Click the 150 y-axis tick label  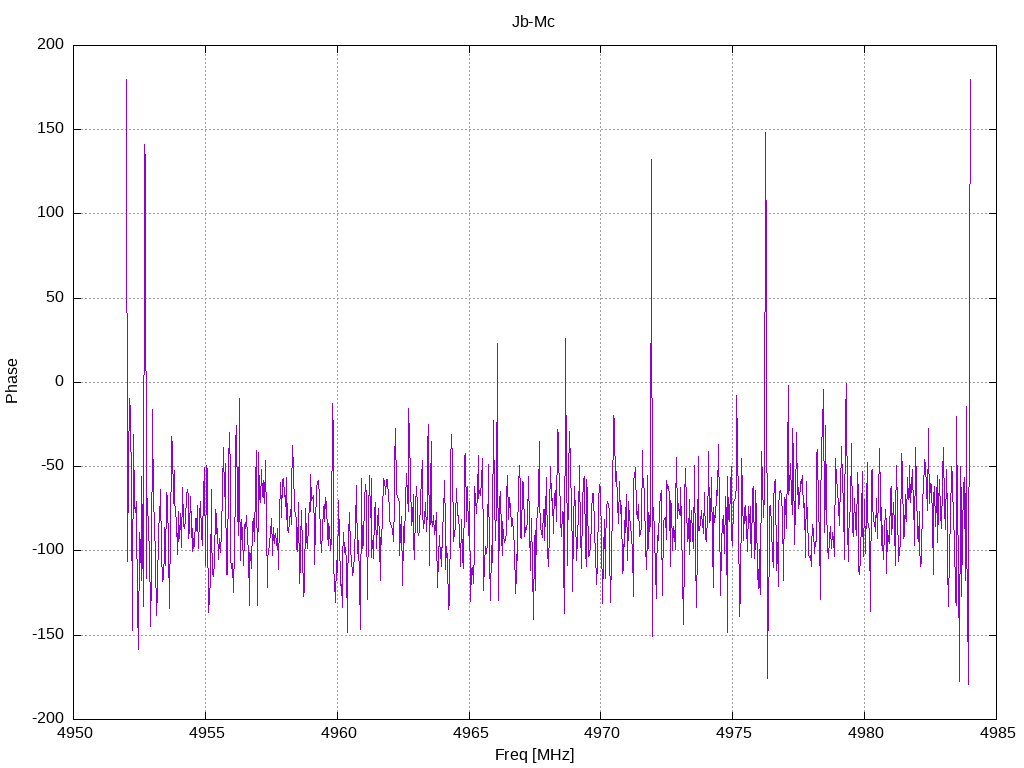point(51,129)
